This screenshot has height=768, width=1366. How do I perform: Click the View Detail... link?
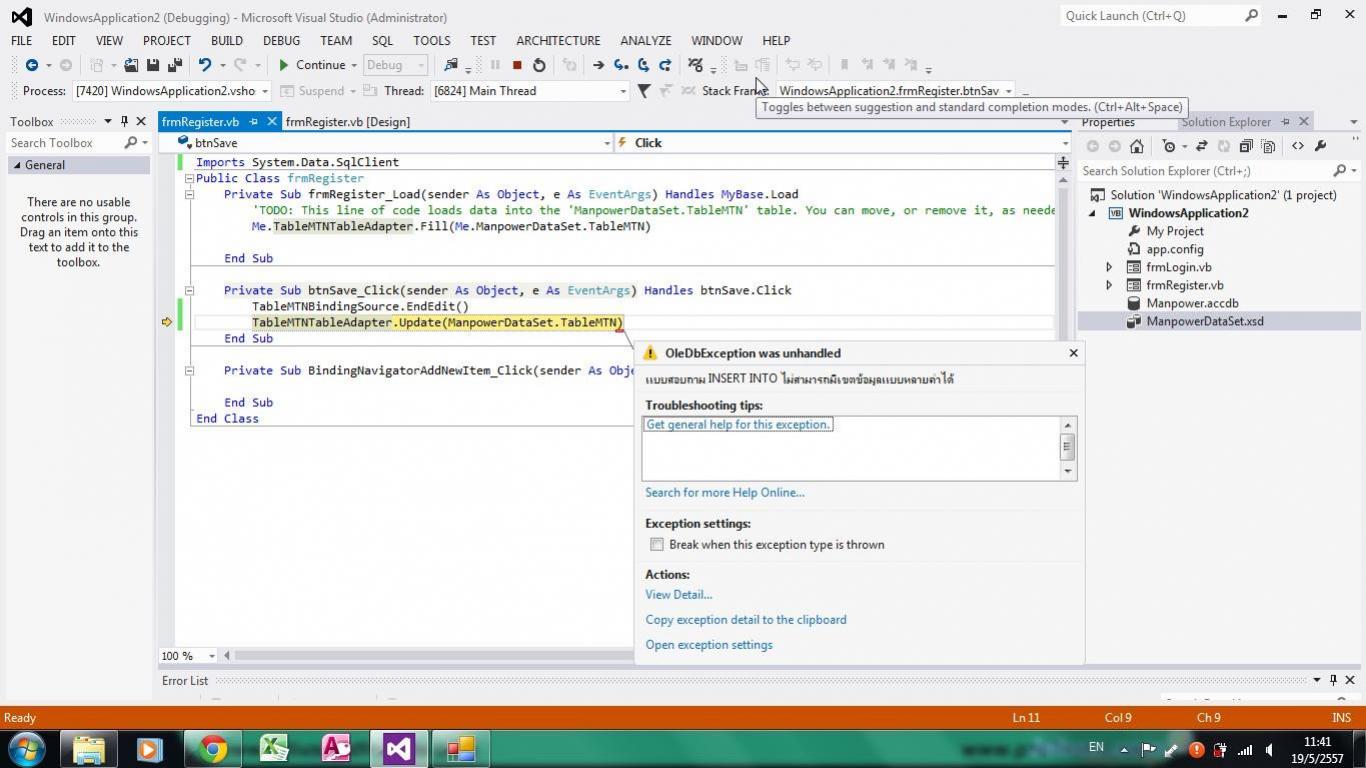coord(679,595)
